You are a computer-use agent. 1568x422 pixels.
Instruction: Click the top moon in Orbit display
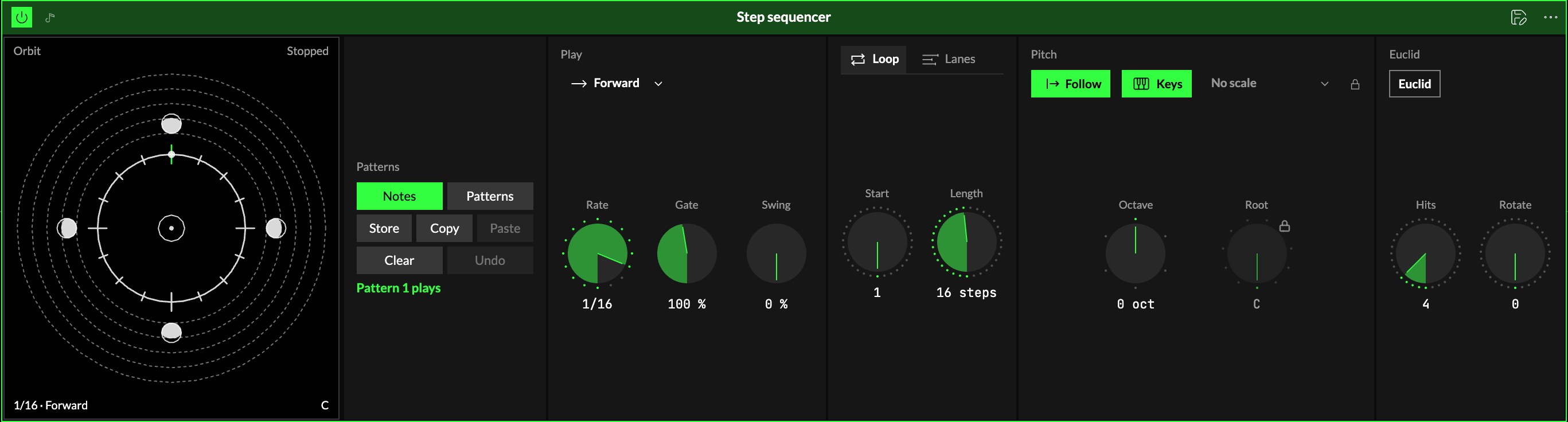point(171,124)
